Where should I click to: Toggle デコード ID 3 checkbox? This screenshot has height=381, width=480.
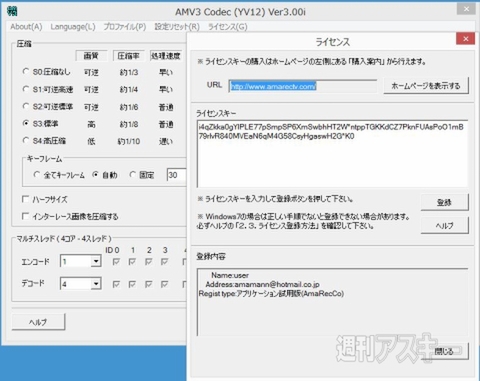[165, 284]
